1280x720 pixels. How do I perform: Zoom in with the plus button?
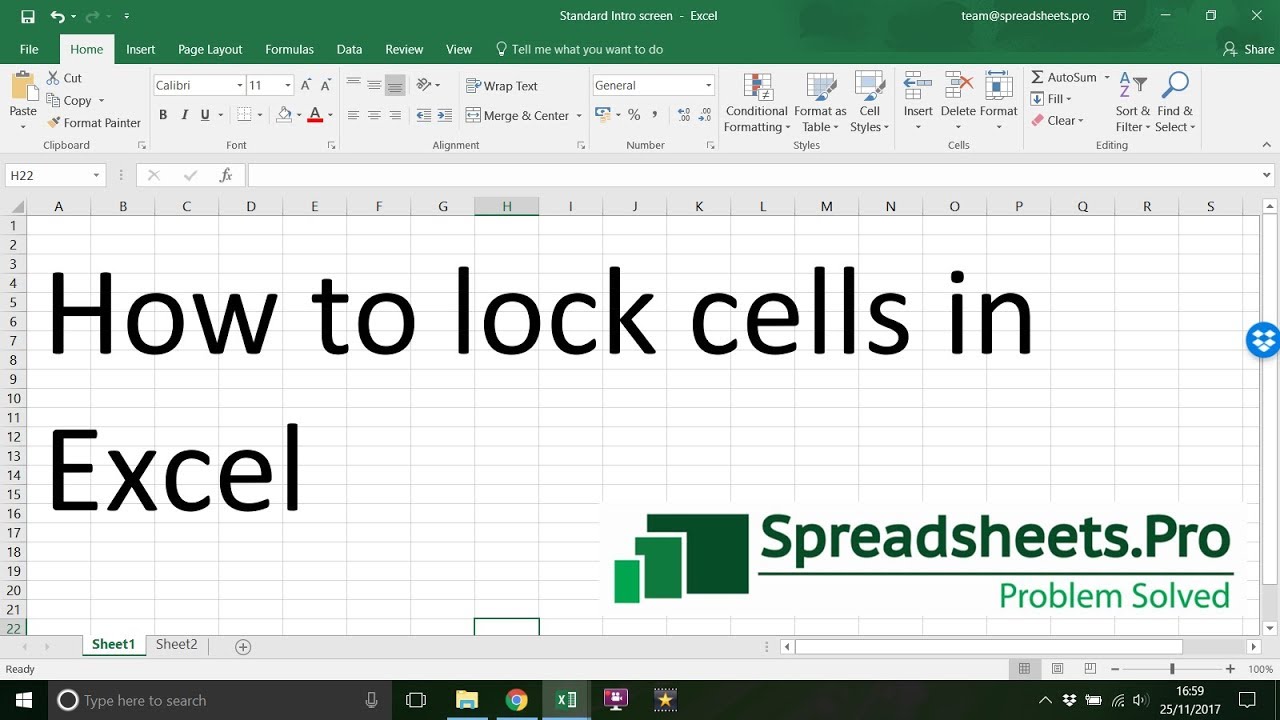coord(1231,669)
